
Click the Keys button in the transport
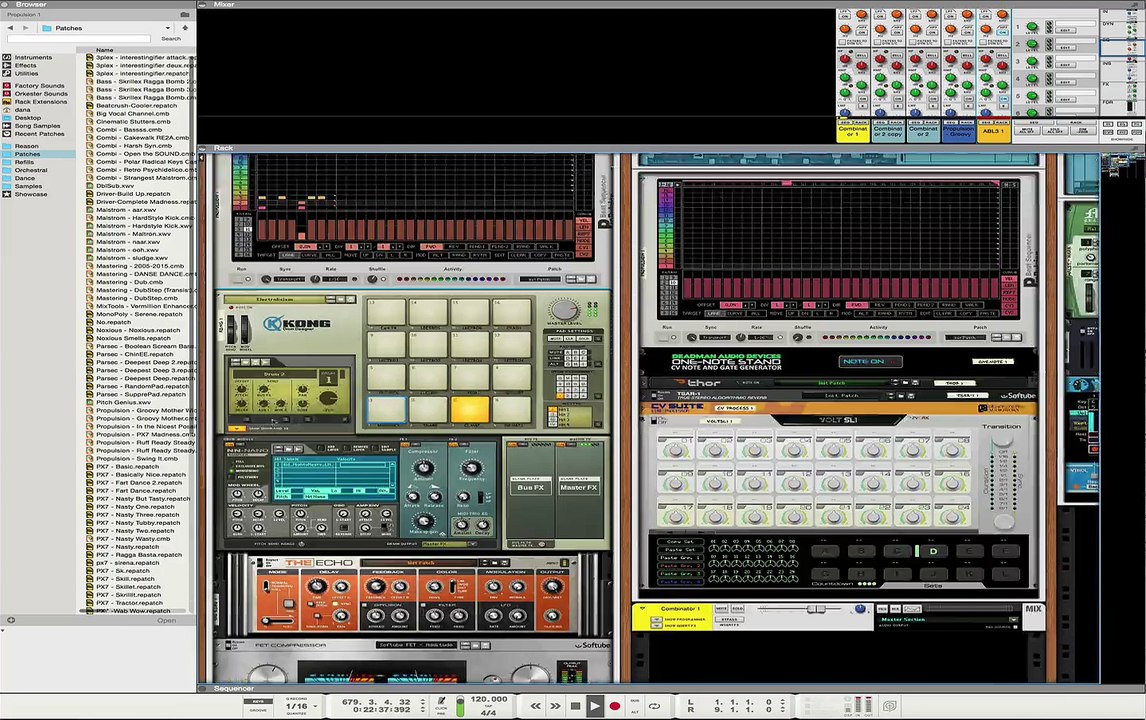tap(258, 701)
